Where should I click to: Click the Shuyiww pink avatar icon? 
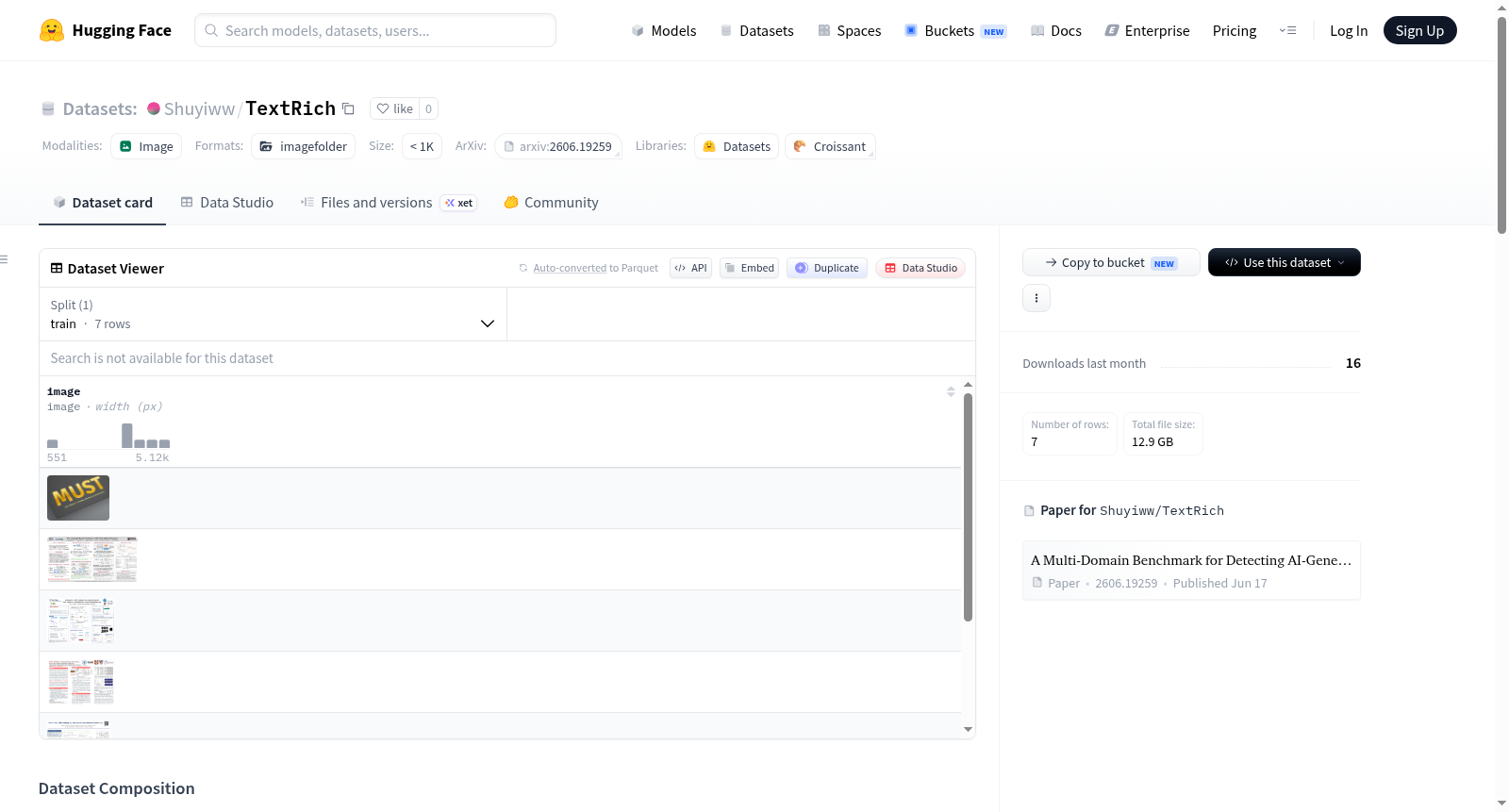coord(154,108)
